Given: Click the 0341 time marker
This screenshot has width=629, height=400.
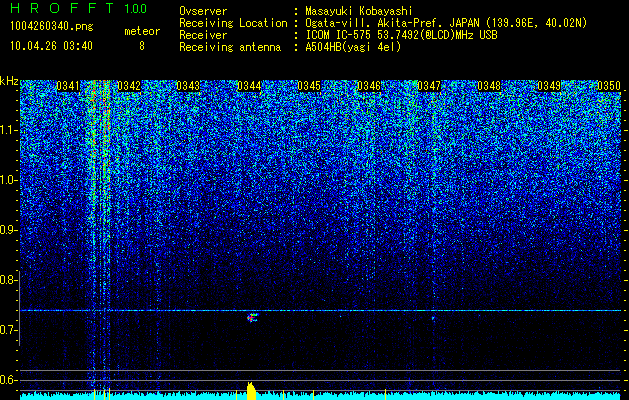Looking at the screenshot, I should tap(68, 86).
